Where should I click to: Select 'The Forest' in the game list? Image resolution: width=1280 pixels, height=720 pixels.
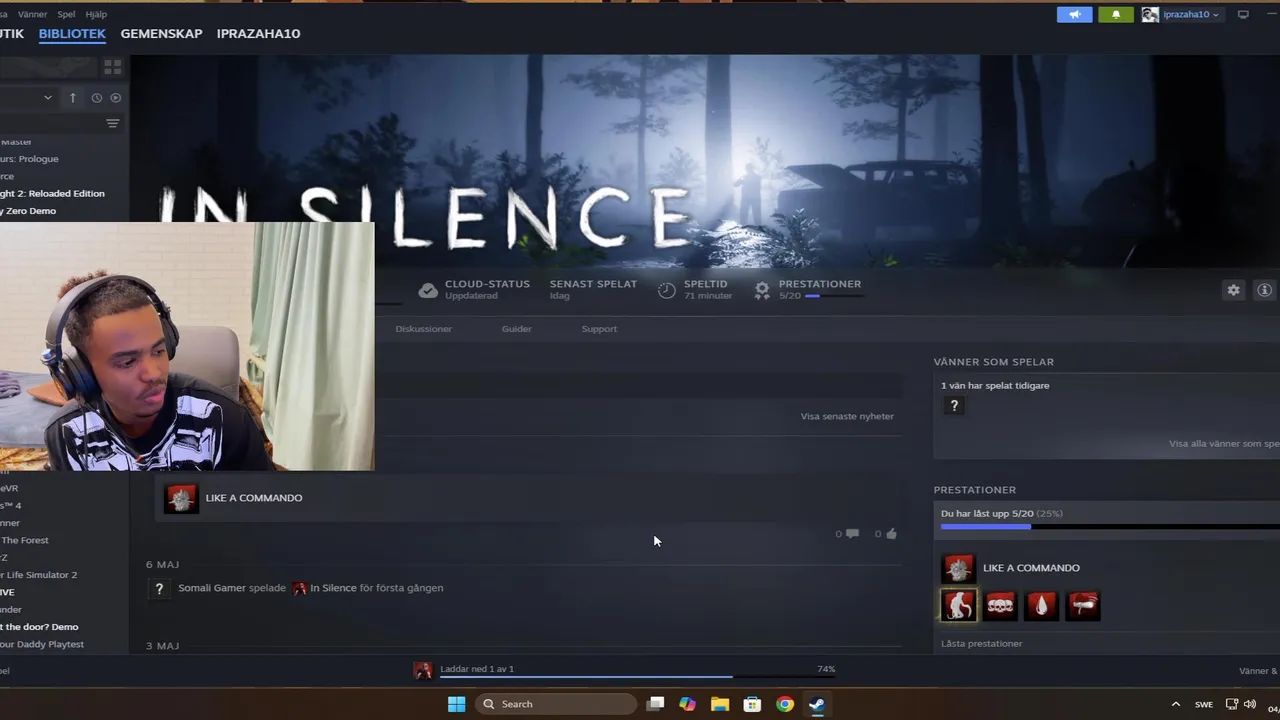[x=25, y=540]
